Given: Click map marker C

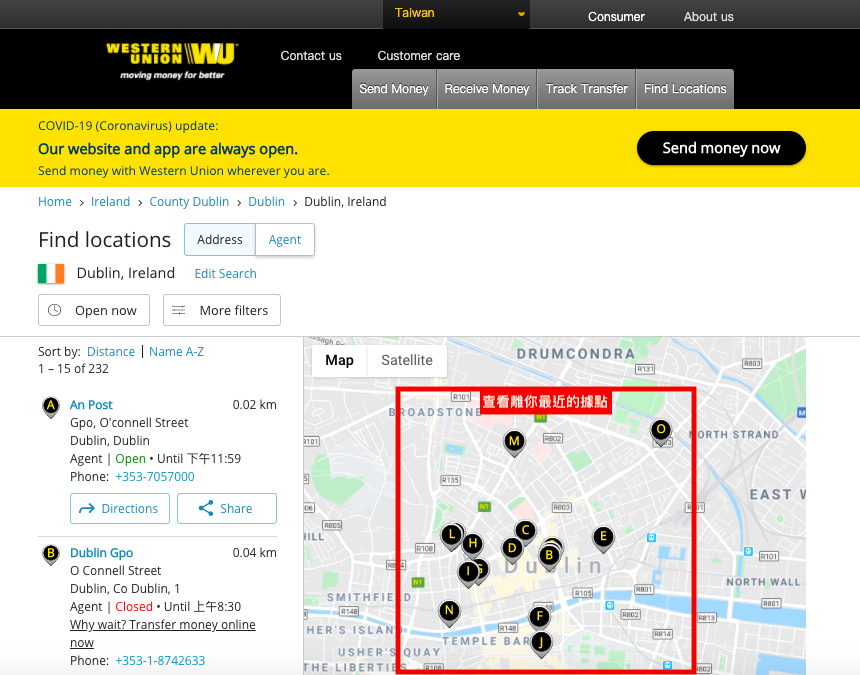Looking at the screenshot, I should pos(525,531).
